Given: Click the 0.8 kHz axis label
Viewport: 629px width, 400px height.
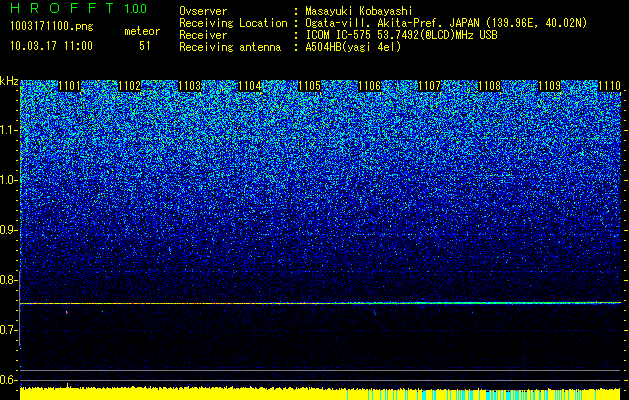Looking at the screenshot, I should tap(8, 280).
